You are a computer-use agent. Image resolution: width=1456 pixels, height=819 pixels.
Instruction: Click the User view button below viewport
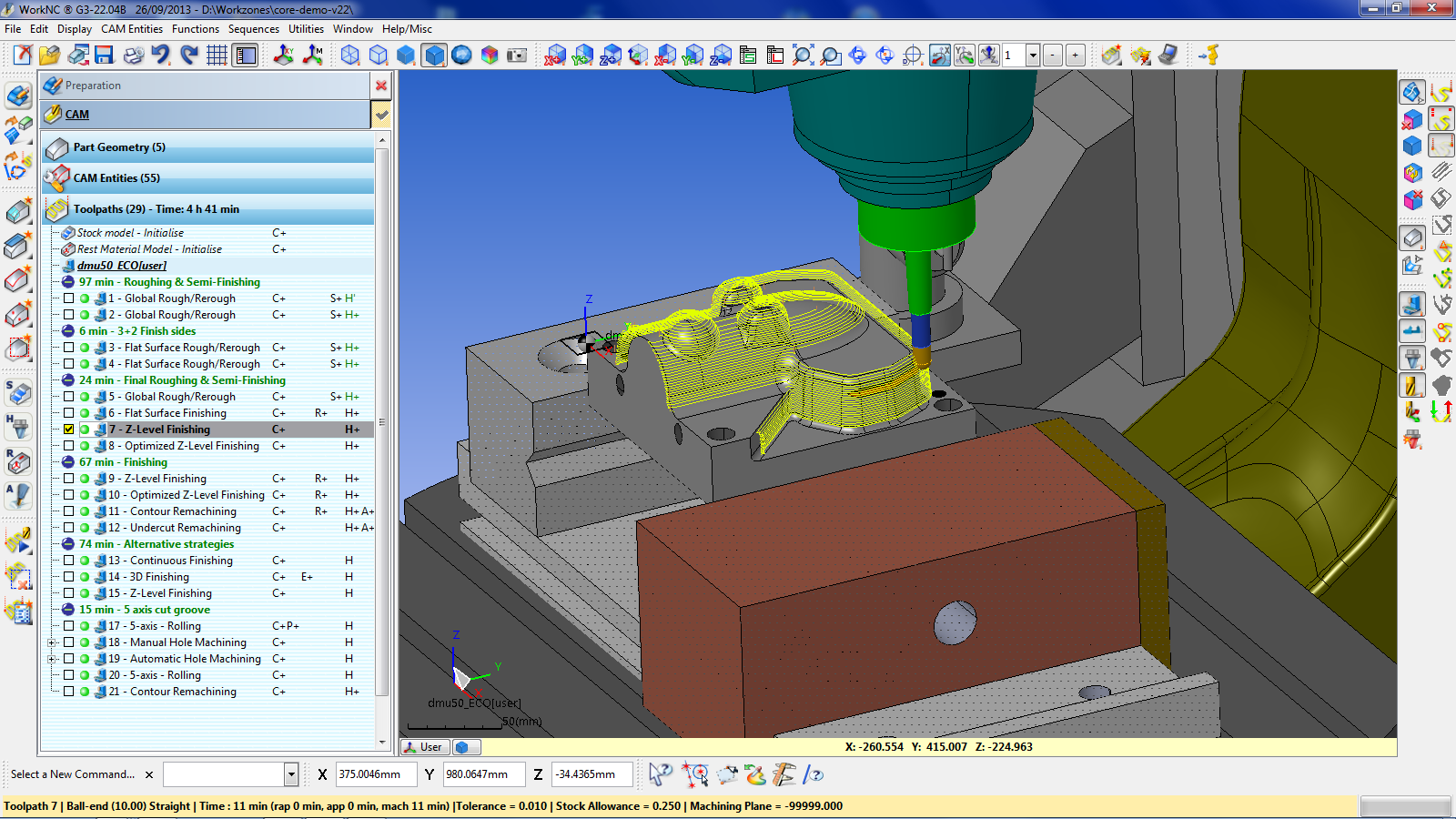click(x=423, y=747)
